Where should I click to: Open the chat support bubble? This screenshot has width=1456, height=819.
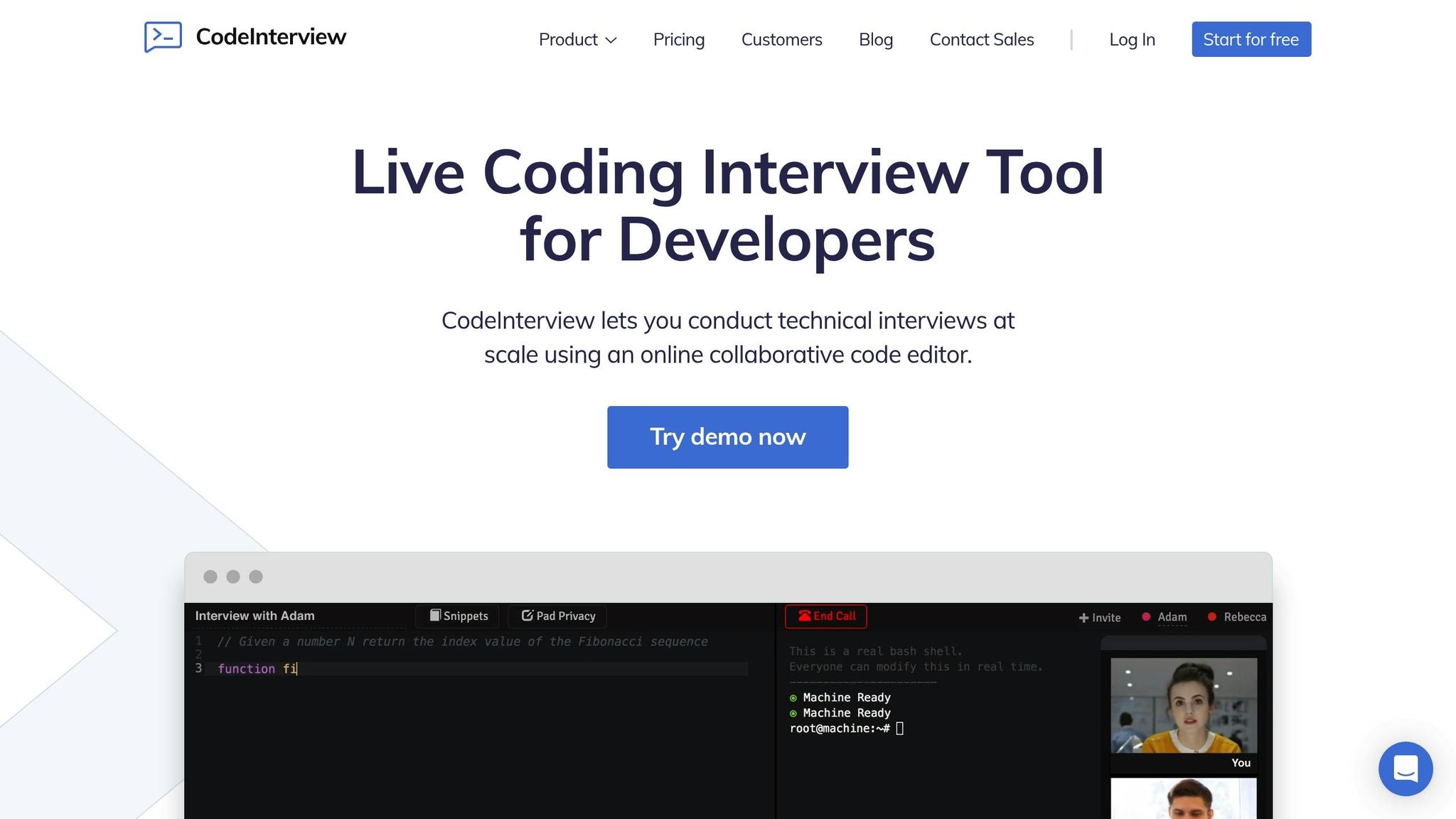[1406, 769]
